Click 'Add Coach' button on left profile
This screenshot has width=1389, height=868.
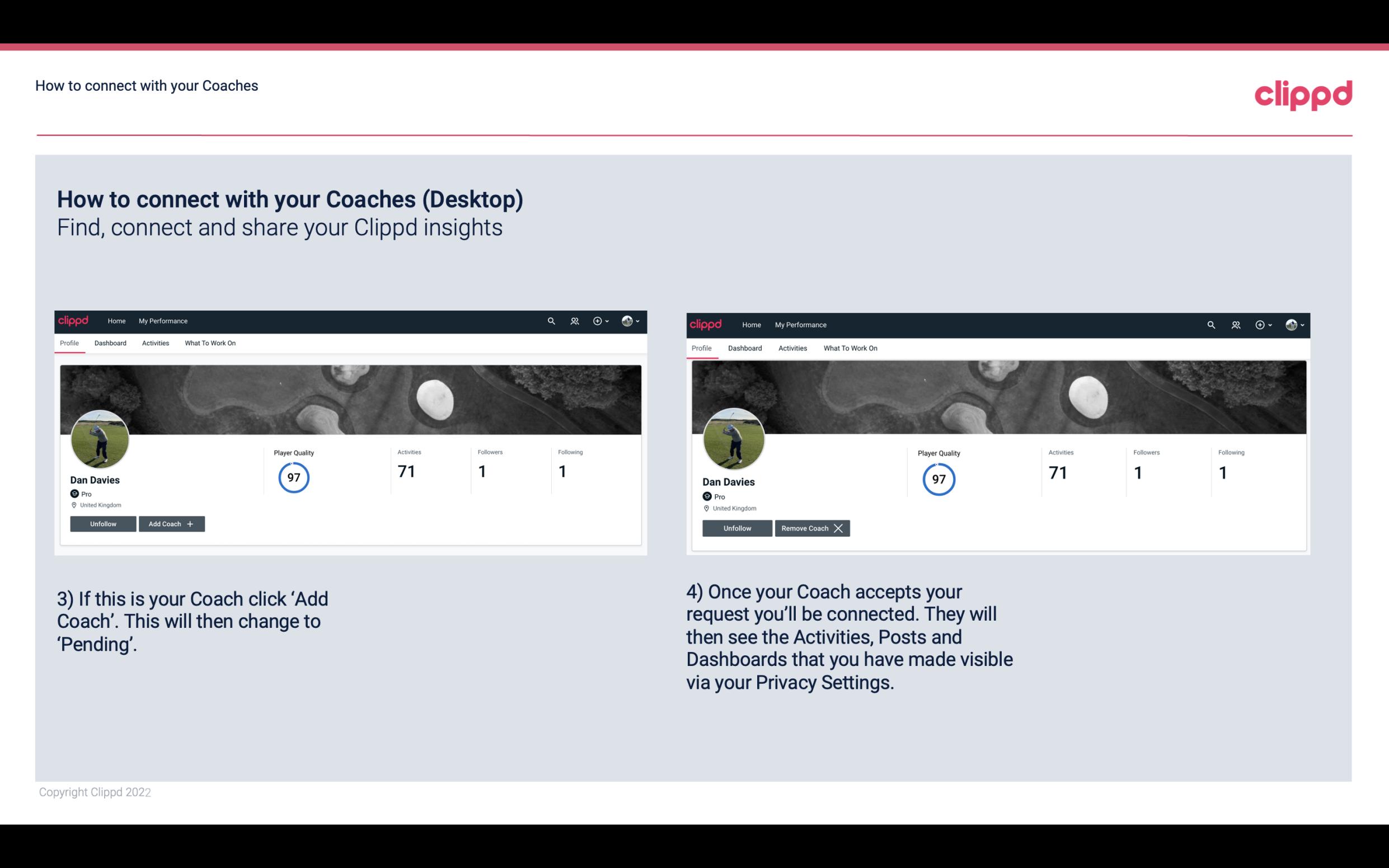pyautogui.click(x=170, y=523)
